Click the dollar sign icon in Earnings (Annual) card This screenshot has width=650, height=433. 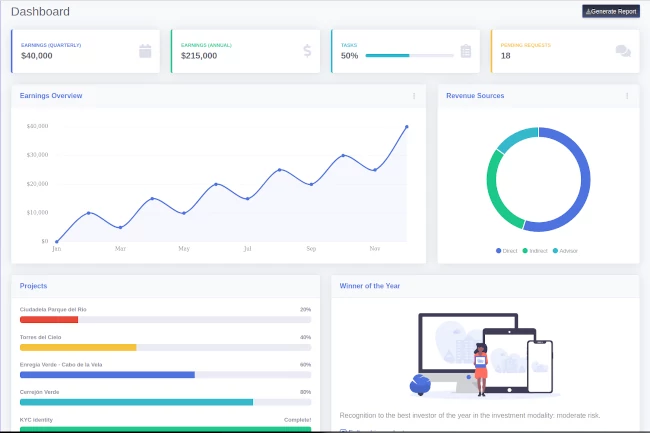307,51
